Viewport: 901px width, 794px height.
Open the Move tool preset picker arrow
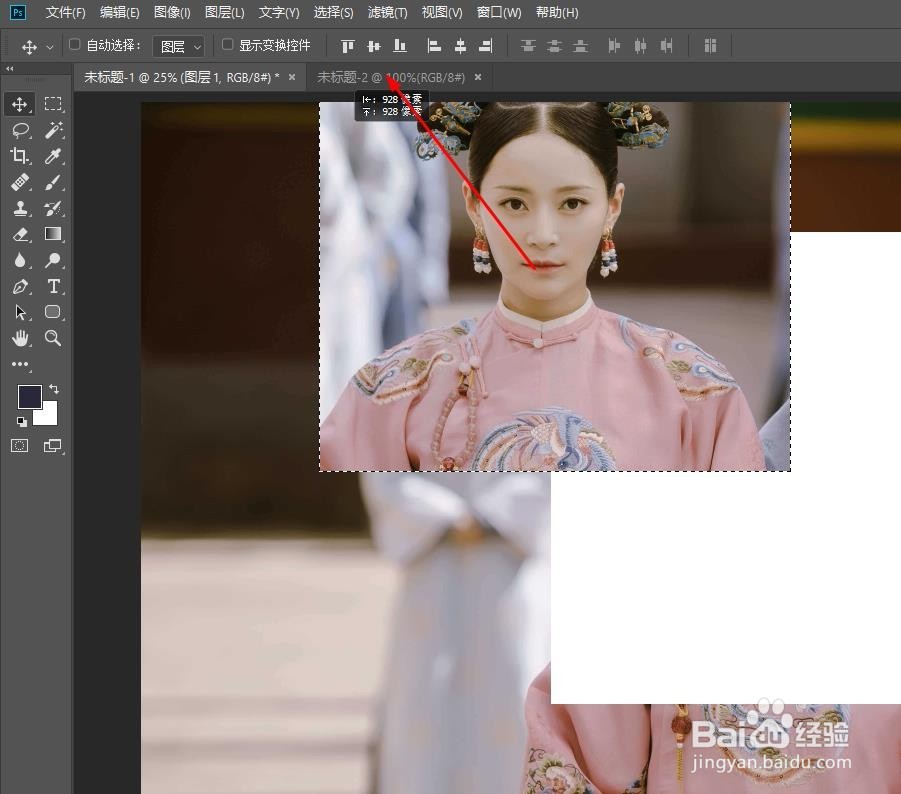pyautogui.click(x=50, y=47)
